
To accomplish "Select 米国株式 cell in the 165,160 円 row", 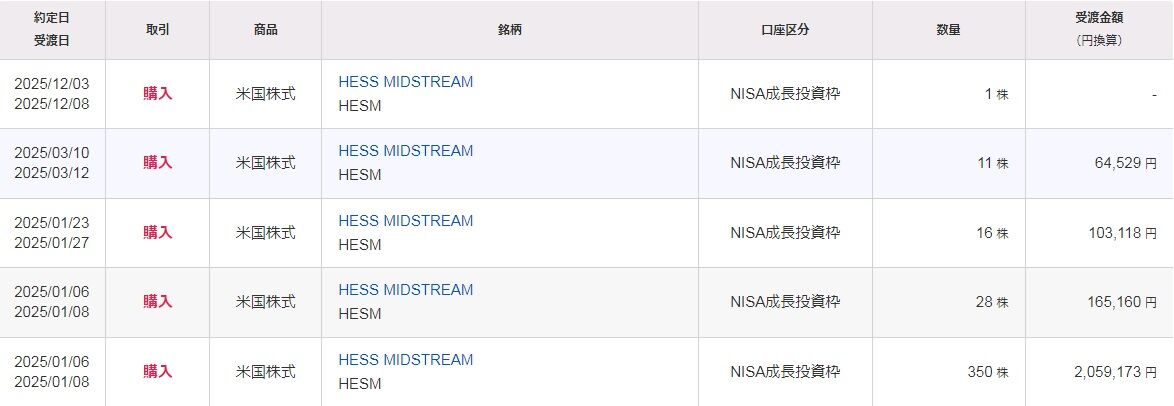I will (x=265, y=302).
